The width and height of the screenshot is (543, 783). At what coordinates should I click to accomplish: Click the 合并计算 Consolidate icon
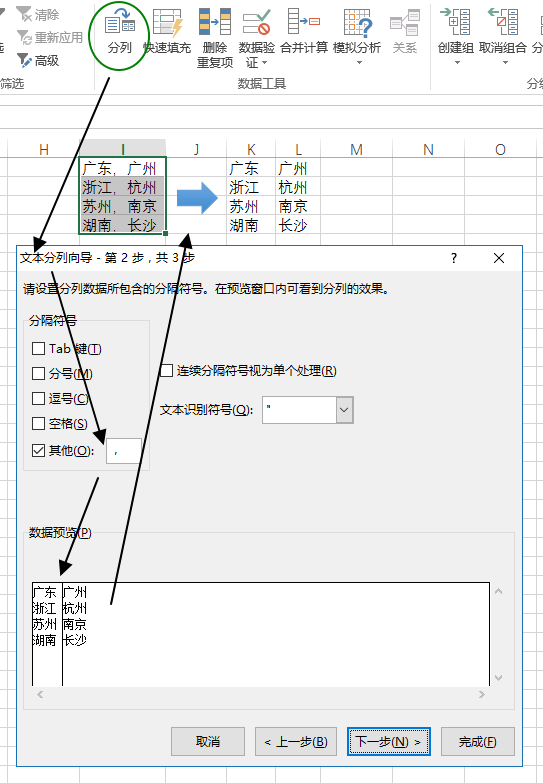304,21
